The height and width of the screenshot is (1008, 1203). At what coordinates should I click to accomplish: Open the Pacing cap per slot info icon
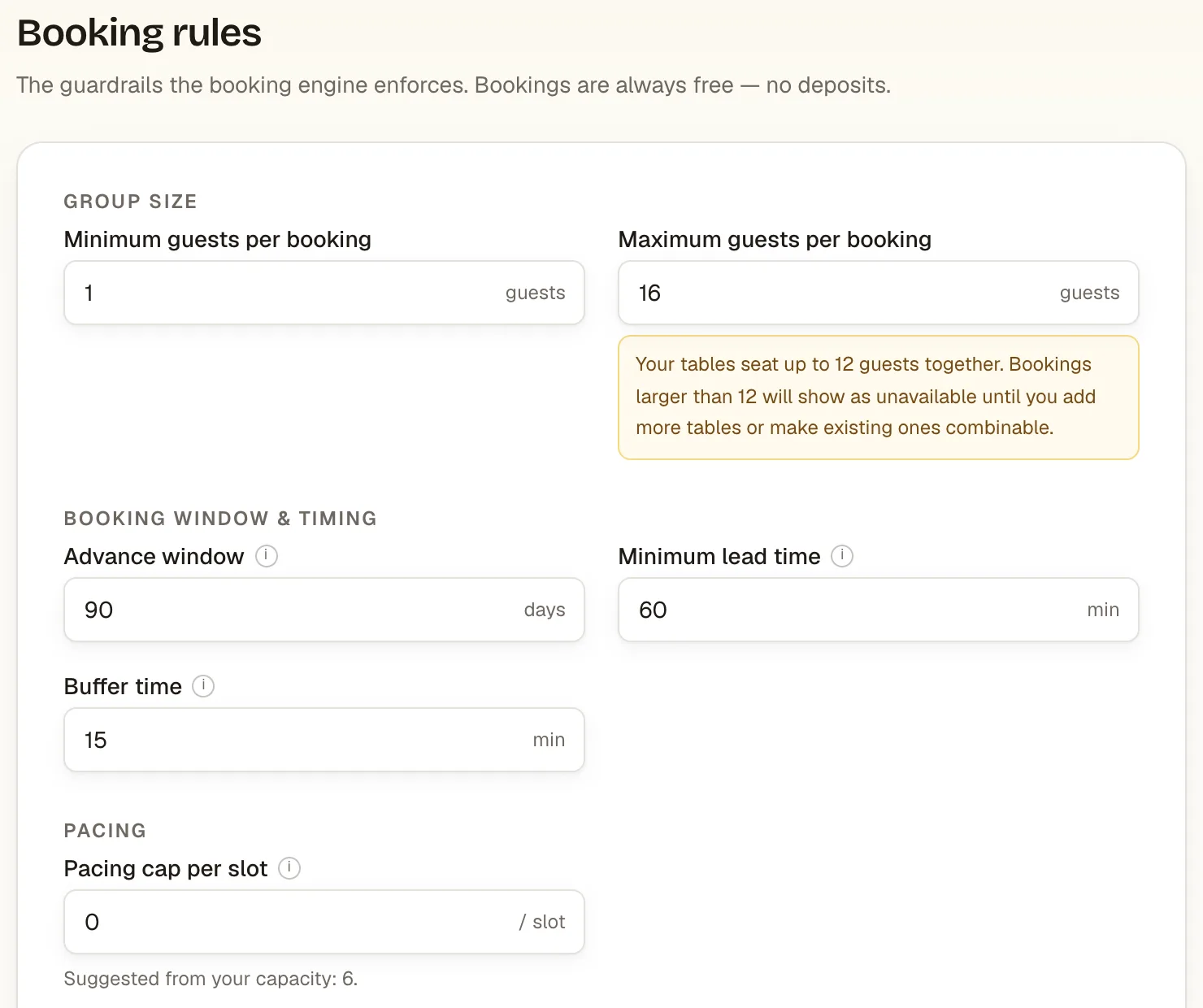coord(289,868)
